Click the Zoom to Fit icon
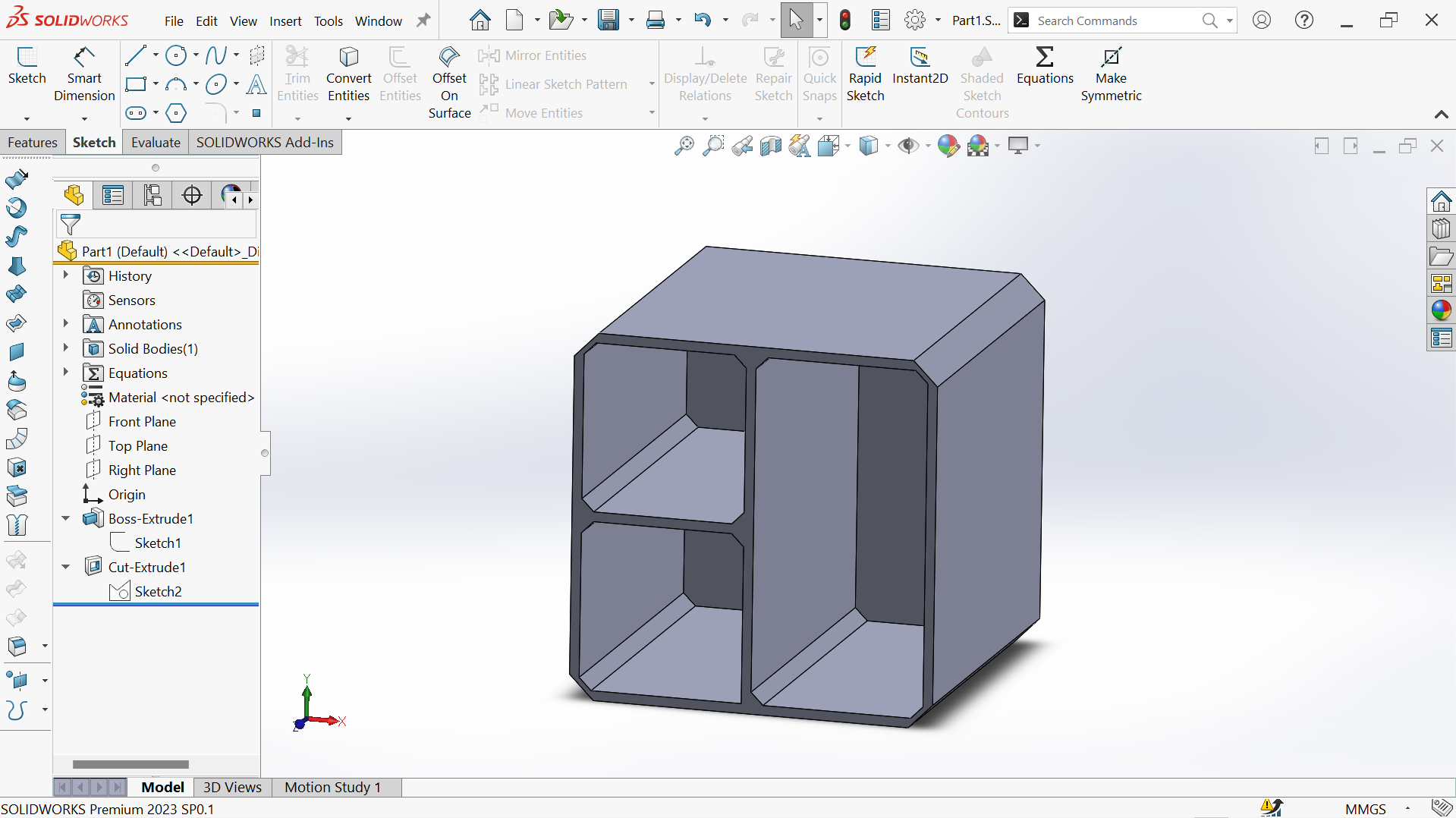 [684, 146]
